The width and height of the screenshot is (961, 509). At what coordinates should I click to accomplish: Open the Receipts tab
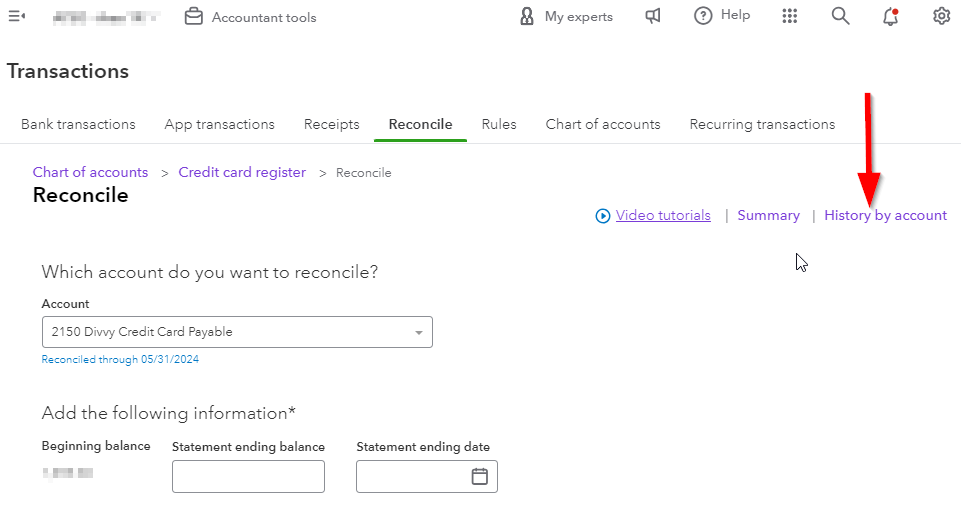[x=331, y=125]
